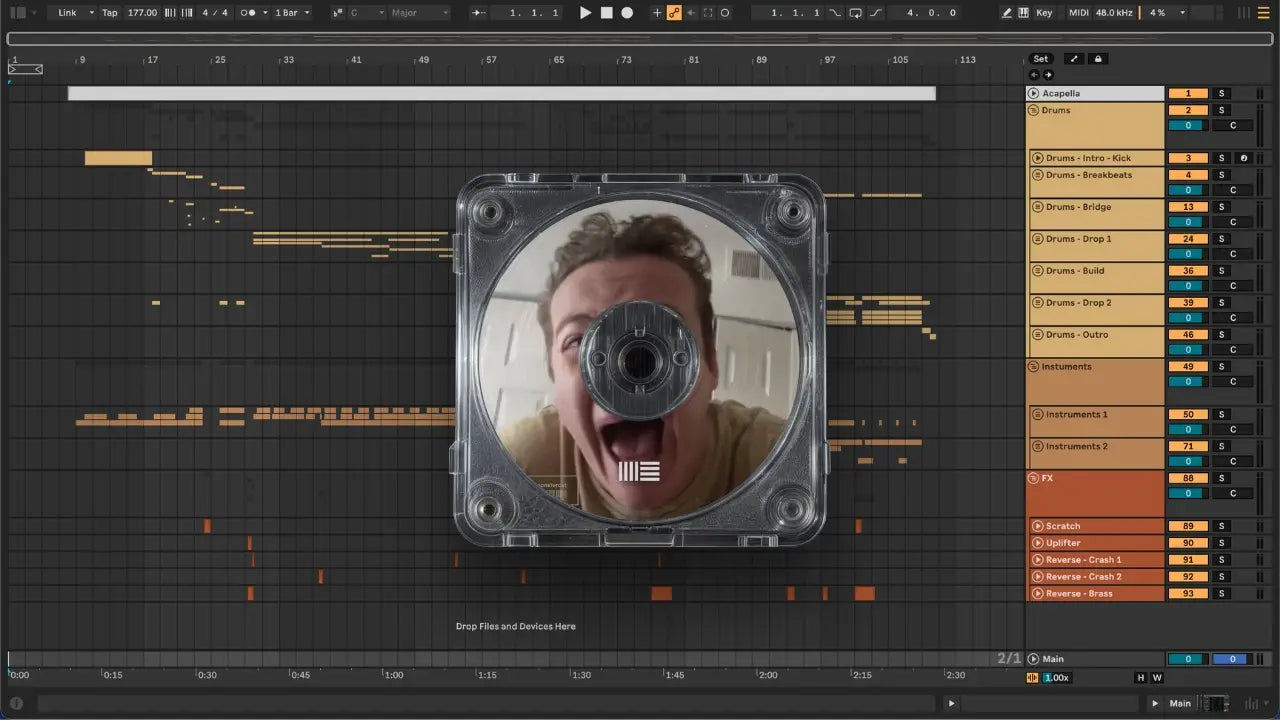Click the info view icon at bottom-left
Viewport: 1280px width, 720px height.
pyautogui.click(x=16, y=703)
